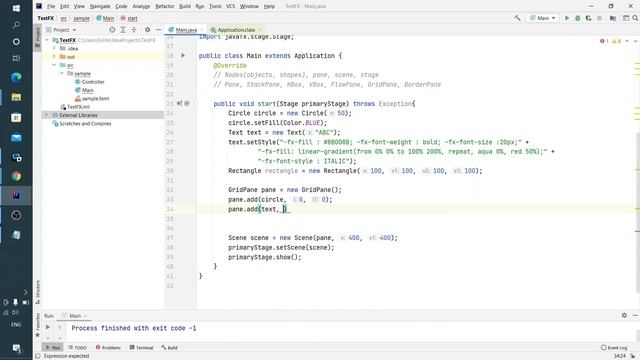Expand the out folder
Image resolution: width=640 pixels, height=360 pixels.
pos(54,57)
